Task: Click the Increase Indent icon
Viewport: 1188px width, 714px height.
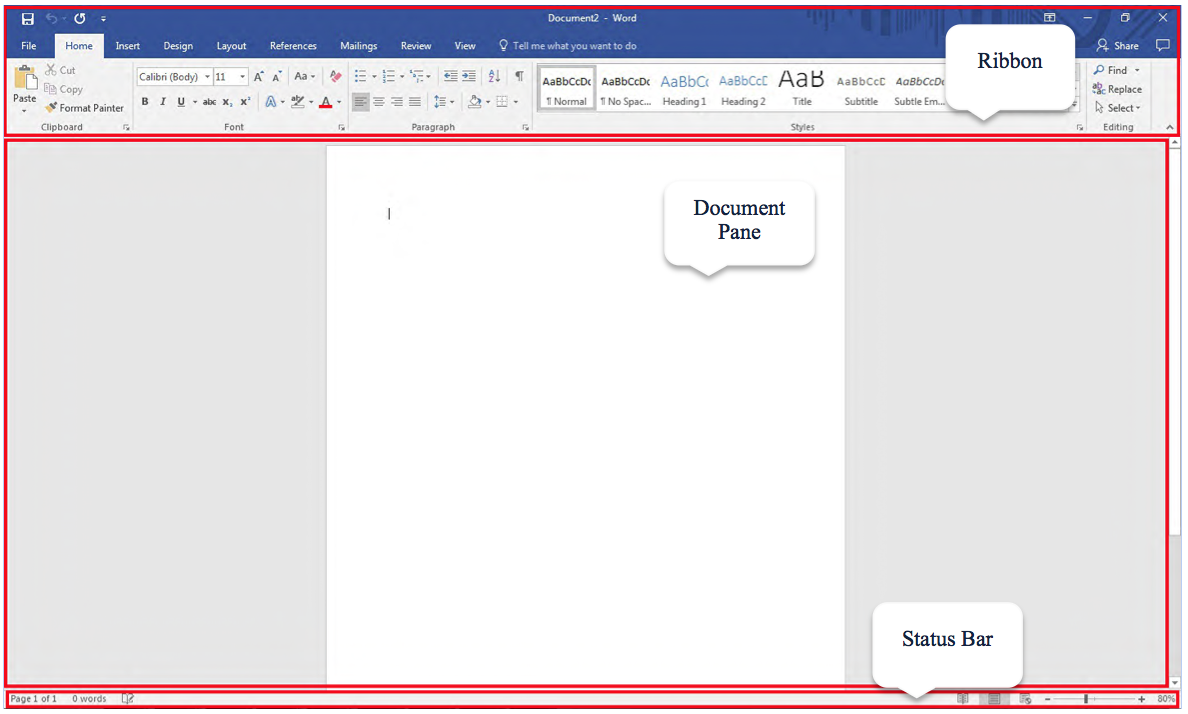Action: point(469,76)
